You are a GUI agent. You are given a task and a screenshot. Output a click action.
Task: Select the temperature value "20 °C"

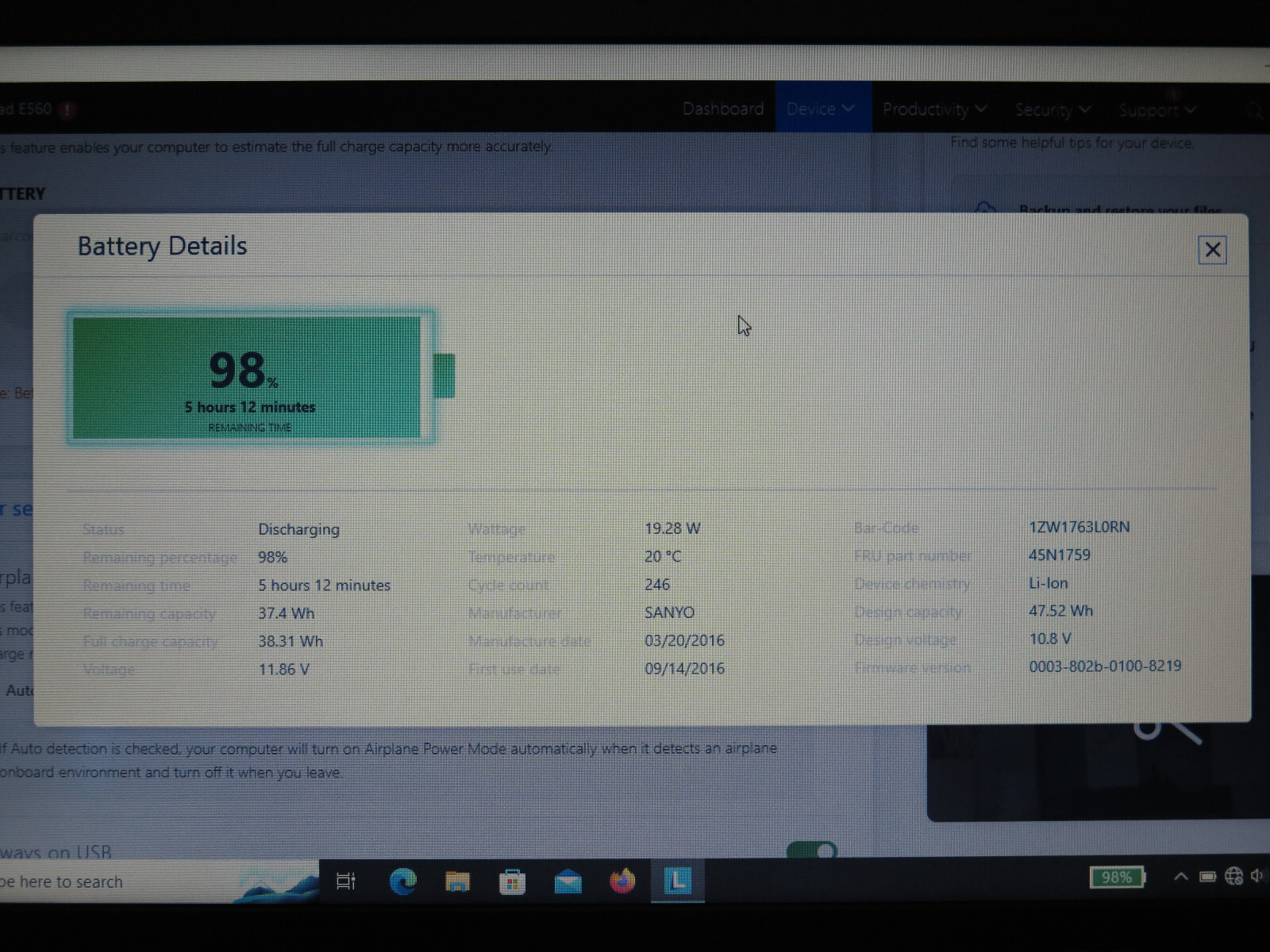663,556
